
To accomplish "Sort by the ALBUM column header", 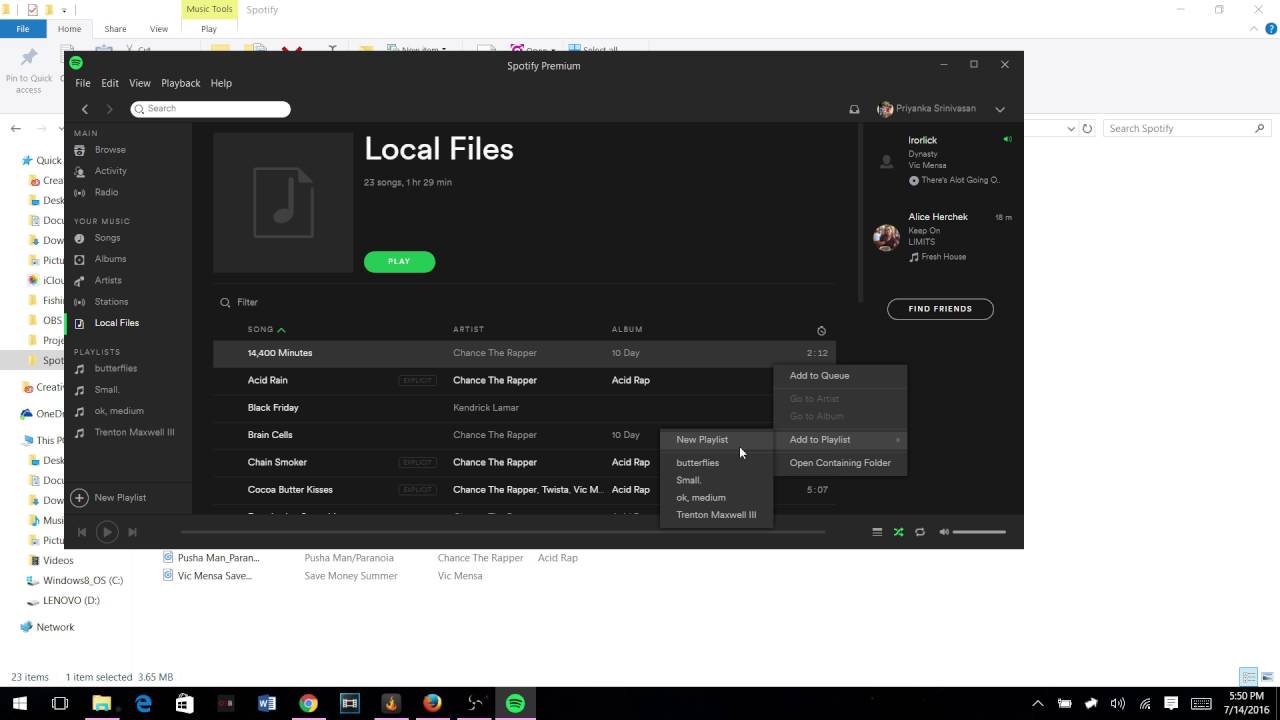I will pyautogui.click(x=627, y=329).
